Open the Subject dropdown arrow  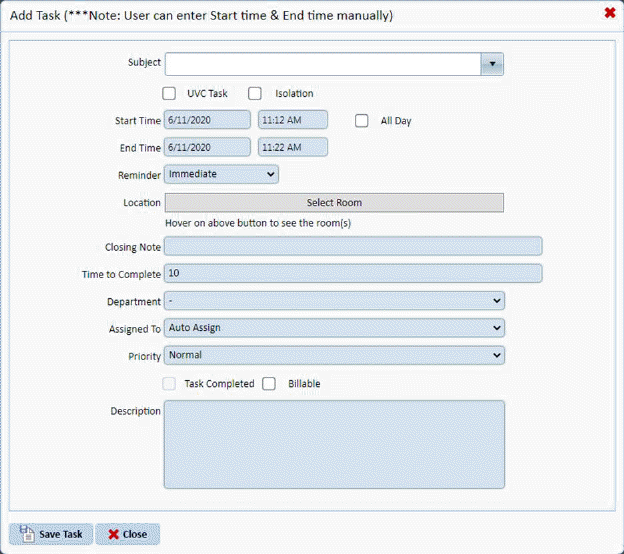491,64
